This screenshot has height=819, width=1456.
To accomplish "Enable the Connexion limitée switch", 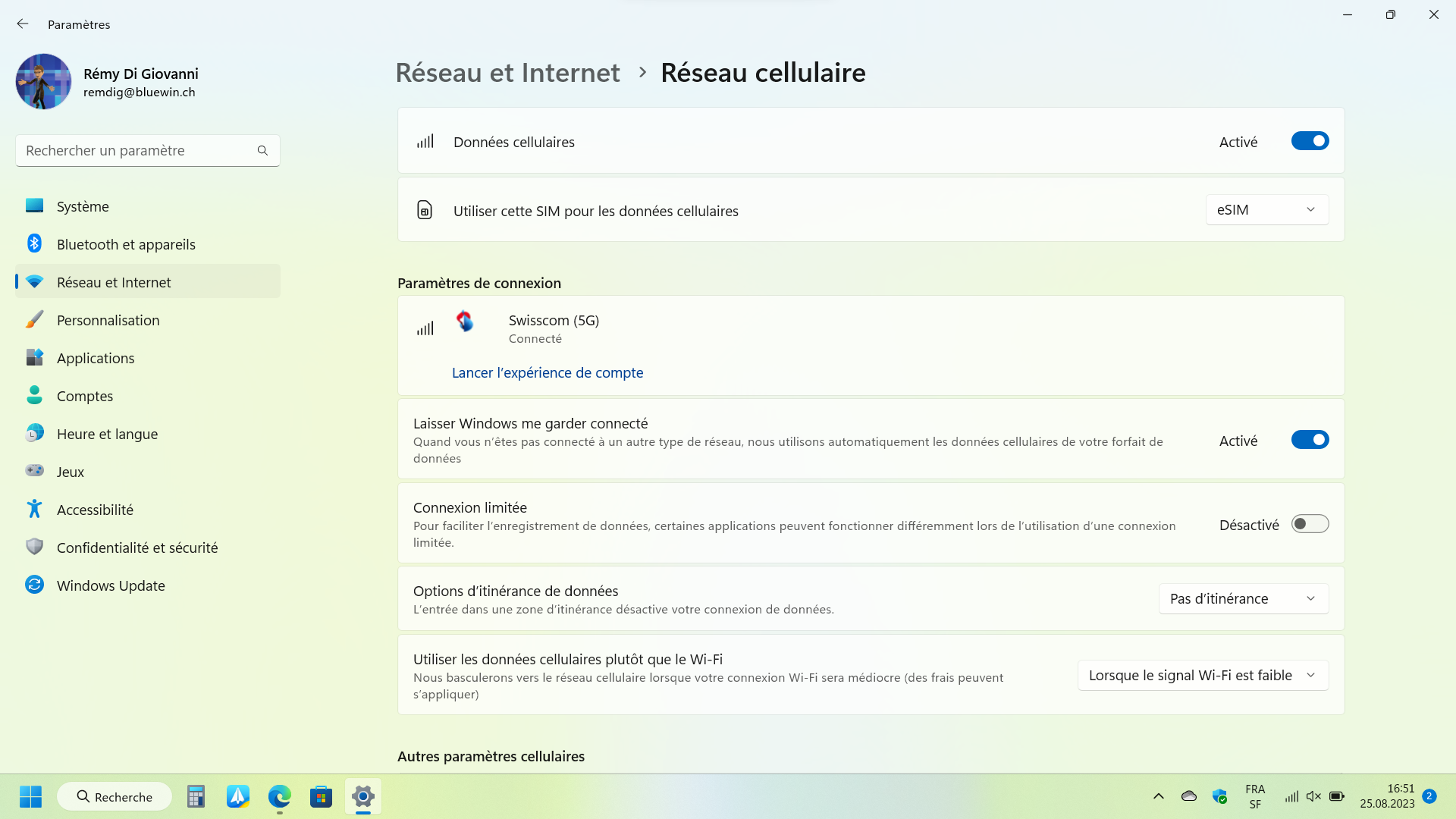I will pos(1310,524).
